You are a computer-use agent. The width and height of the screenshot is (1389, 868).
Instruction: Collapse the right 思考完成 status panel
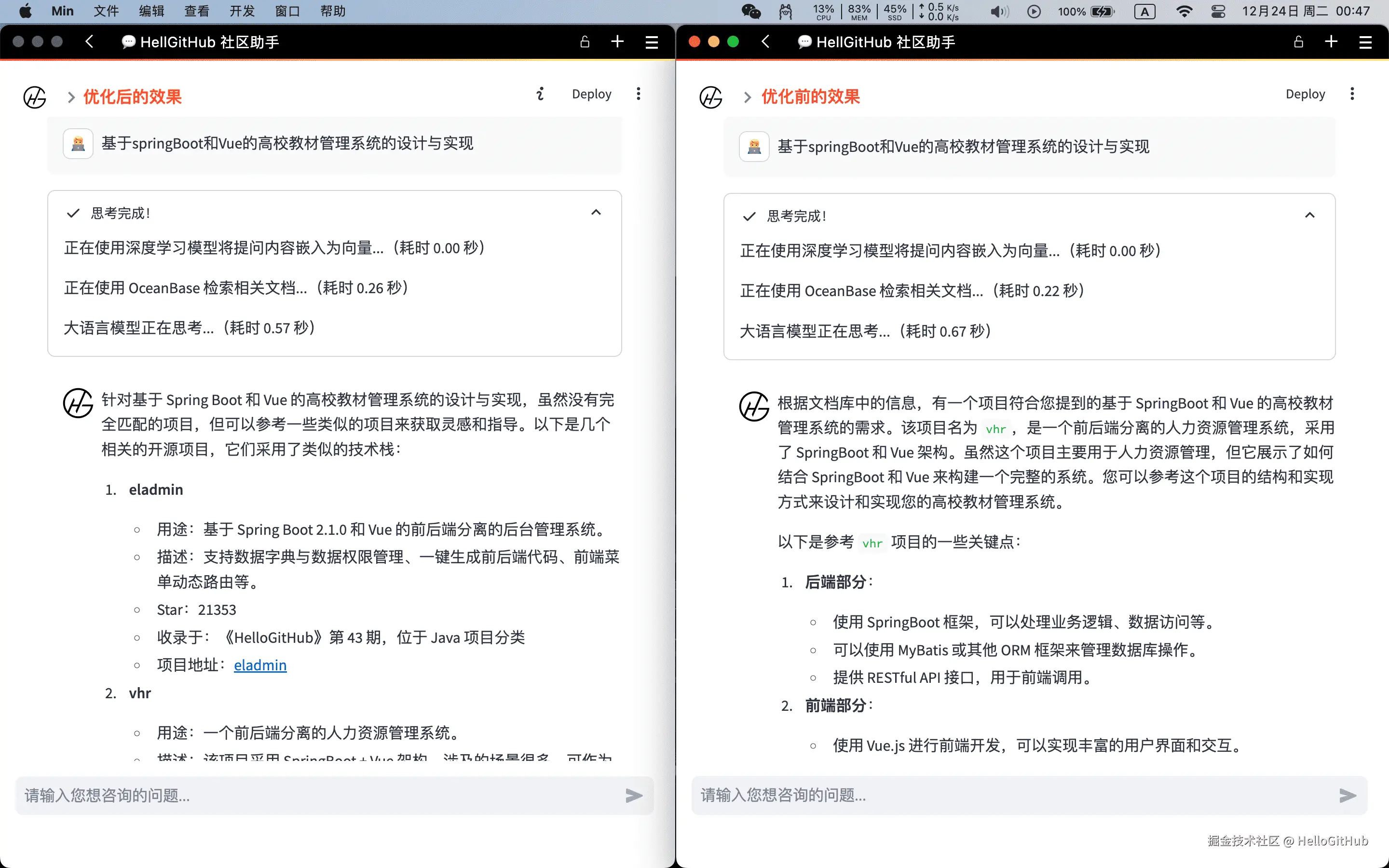tap(1309, 216)
